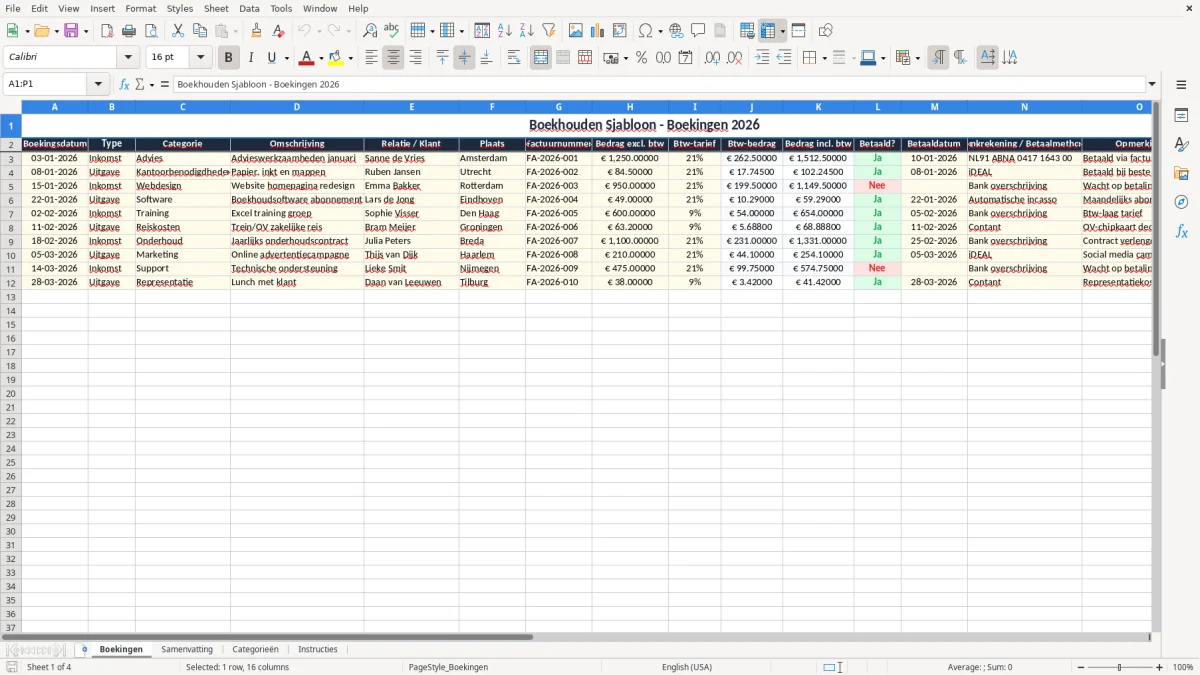This screenshot has width=1200, height=675.
Task: Open the sidebar Navigator compass icon
Action: [1181, 202]
